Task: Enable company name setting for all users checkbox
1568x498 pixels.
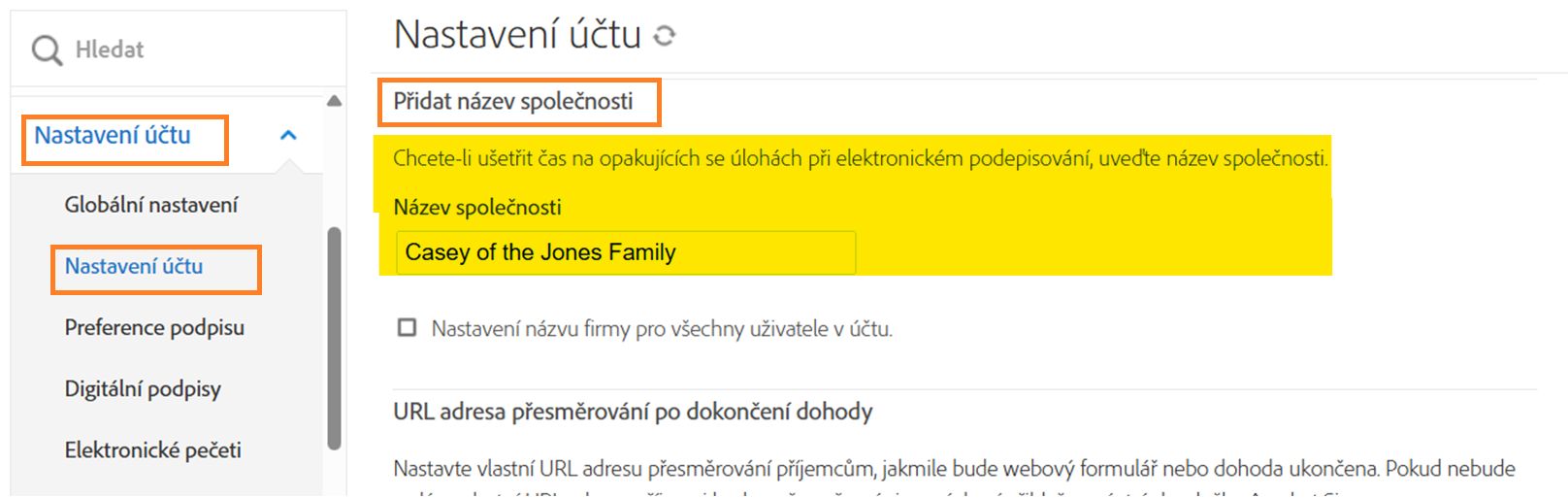Action: 408,328
